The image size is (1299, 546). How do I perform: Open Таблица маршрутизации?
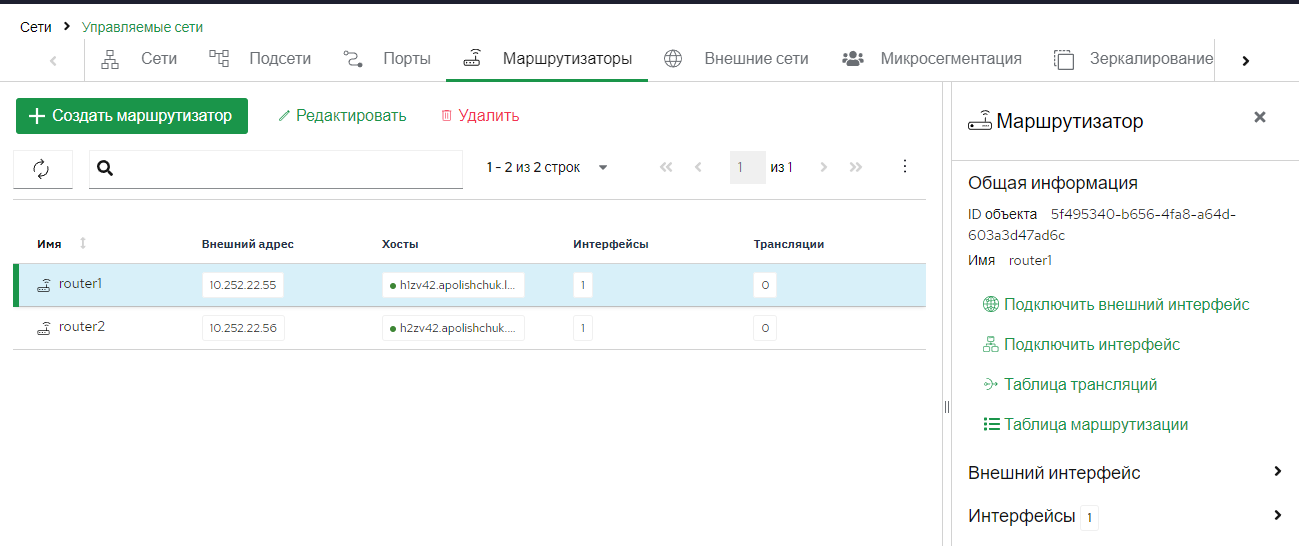pos(1085,424)
